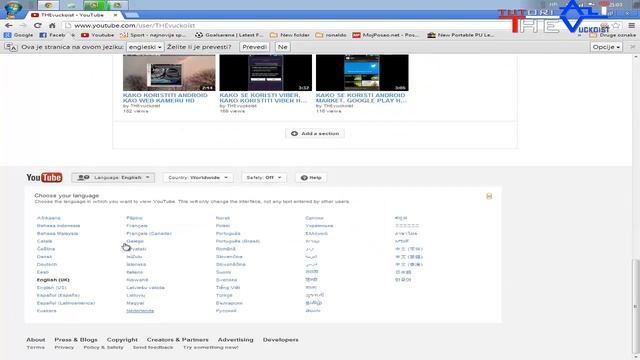Close the translate bar
Viewport: 640px width, 360px height.
pos(633,47)
